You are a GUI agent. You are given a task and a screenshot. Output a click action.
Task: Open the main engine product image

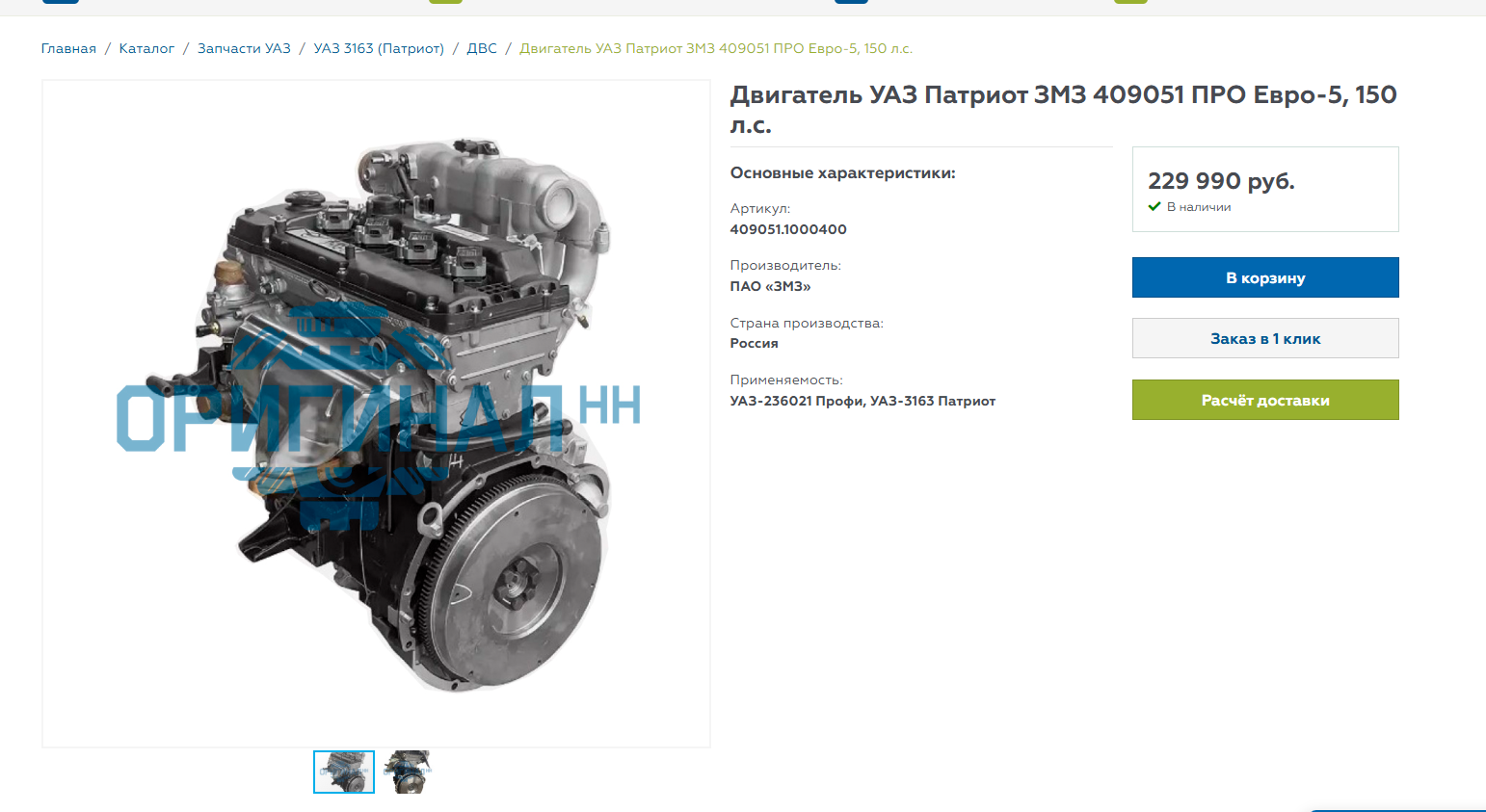[376, 414]
